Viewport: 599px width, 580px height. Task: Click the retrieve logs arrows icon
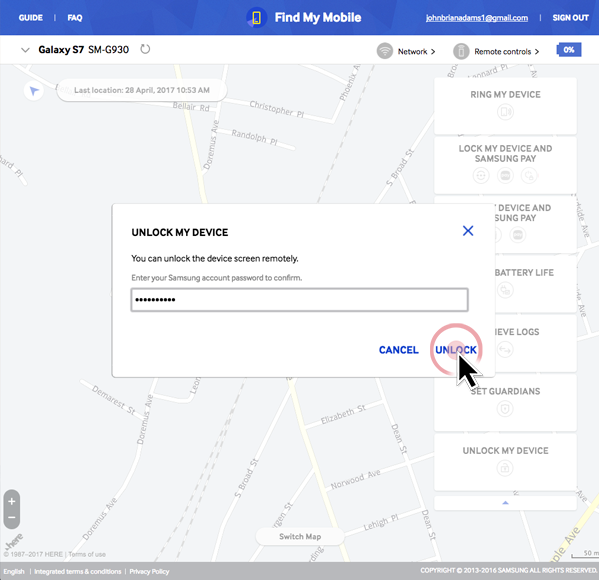coord(505,349)
